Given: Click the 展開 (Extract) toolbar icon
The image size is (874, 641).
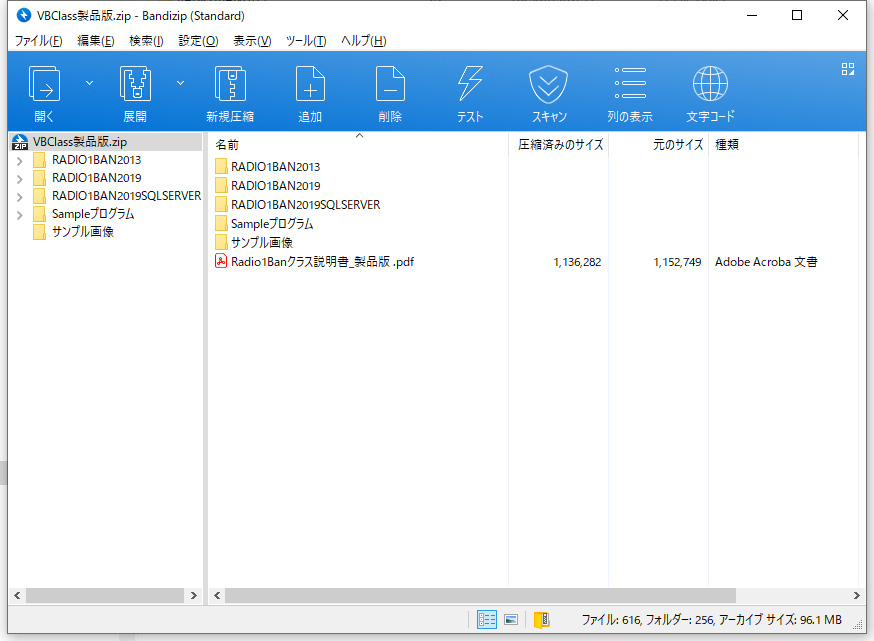Looking at the screenshot, I should (x=135, y=84).
